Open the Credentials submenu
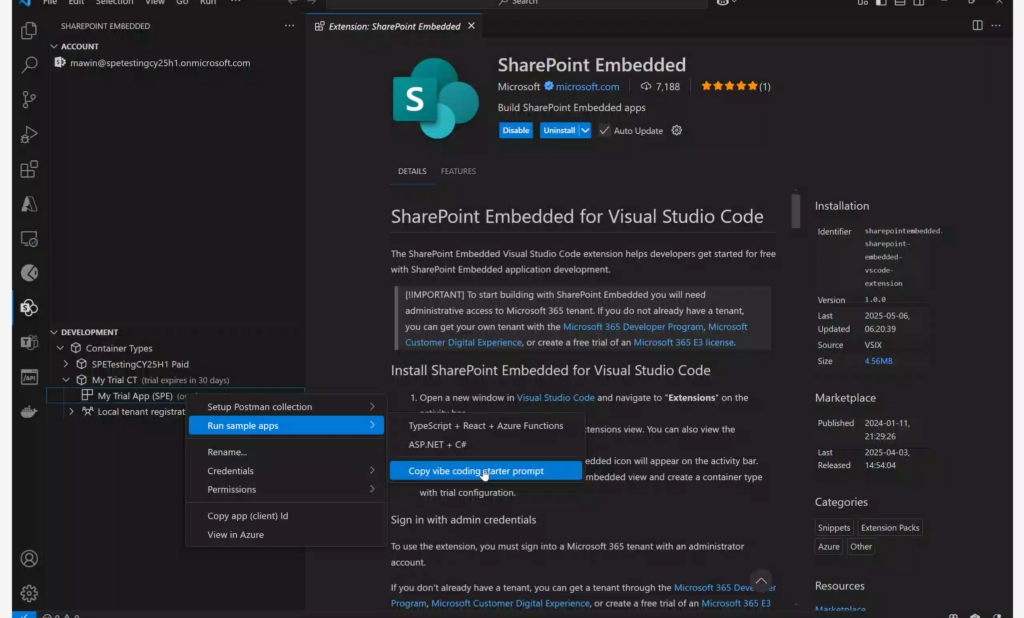Viewport: 1024px width, 618px height. (286, 470)
